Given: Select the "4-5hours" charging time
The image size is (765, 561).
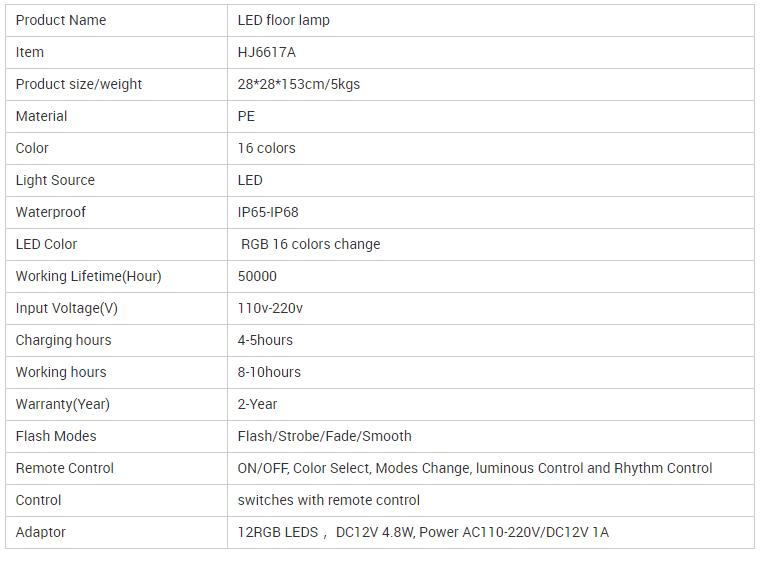Looking at the screenshot, I should (x=265, y=340).
